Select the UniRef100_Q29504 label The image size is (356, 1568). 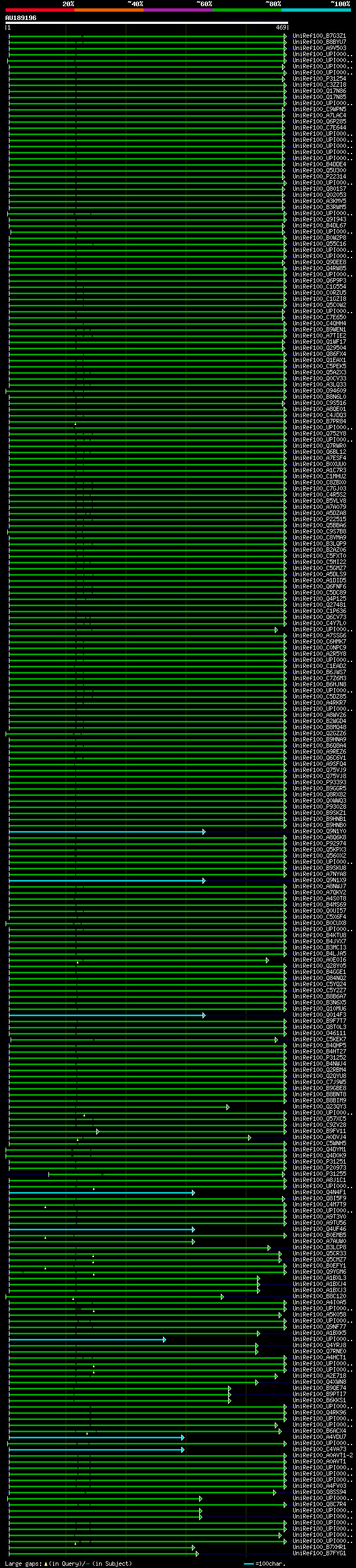pos(319,348)
